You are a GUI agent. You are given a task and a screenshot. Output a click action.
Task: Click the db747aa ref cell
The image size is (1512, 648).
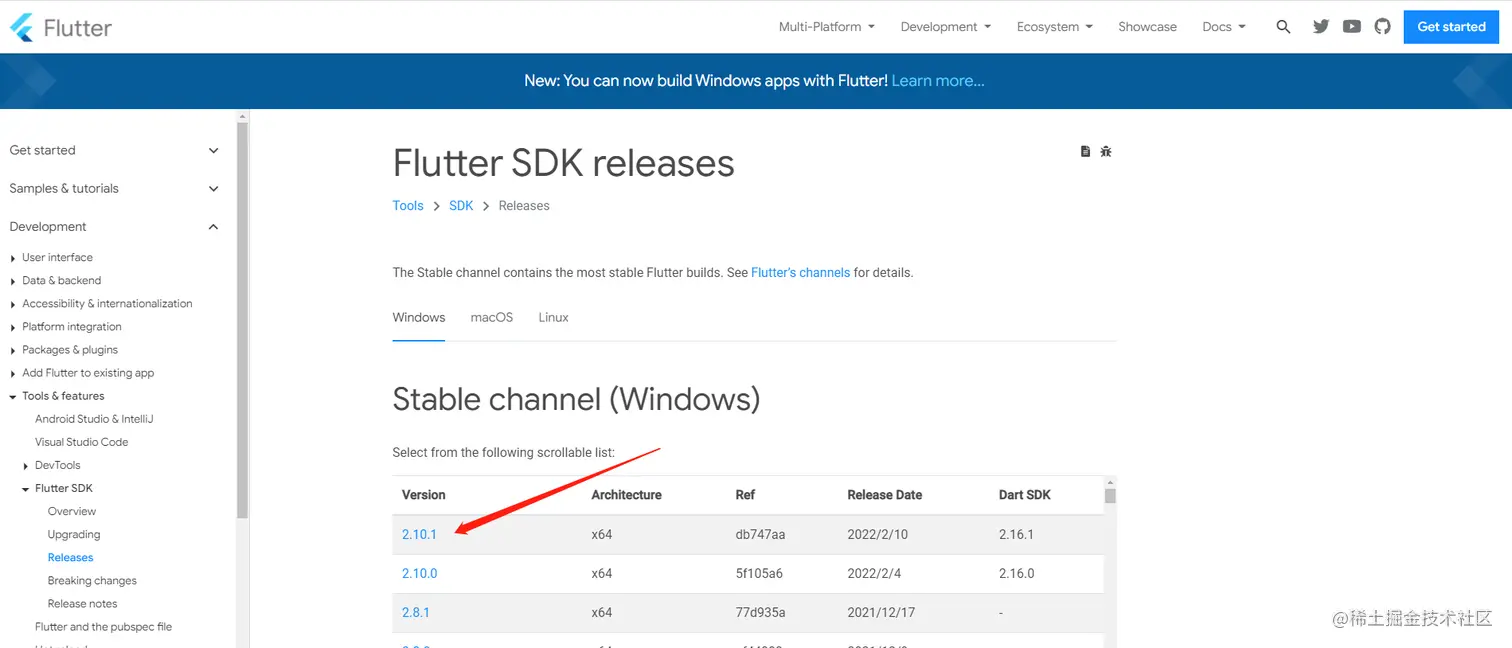coord(760,534)
